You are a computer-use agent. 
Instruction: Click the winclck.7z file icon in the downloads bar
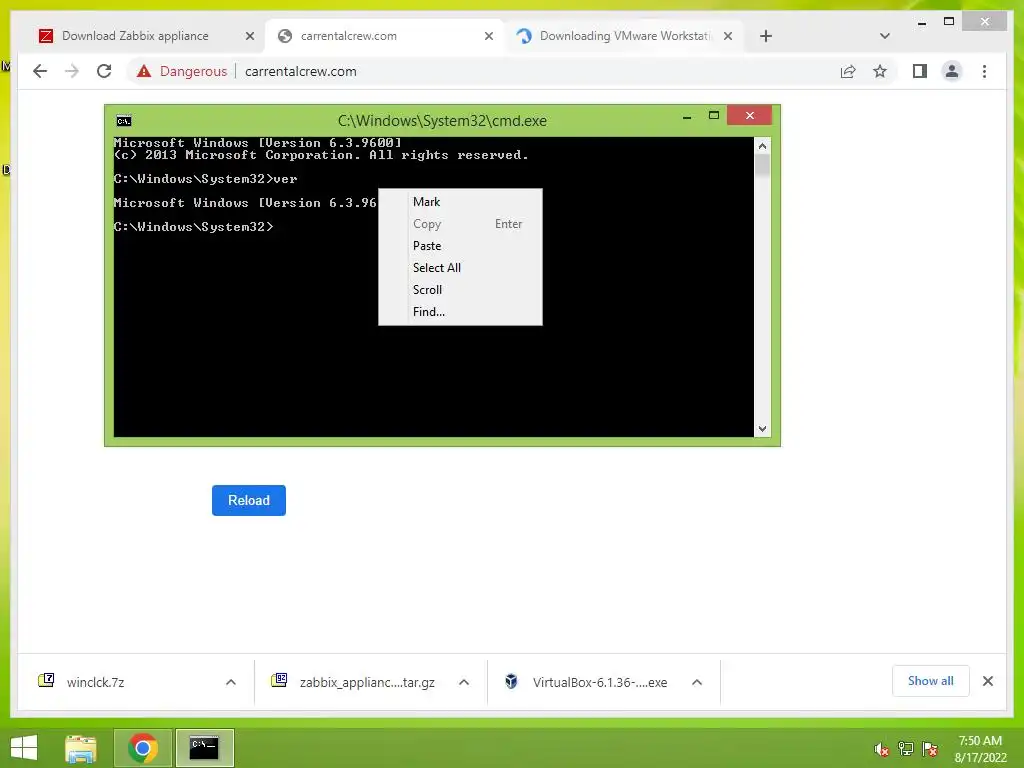coord(46,680)
